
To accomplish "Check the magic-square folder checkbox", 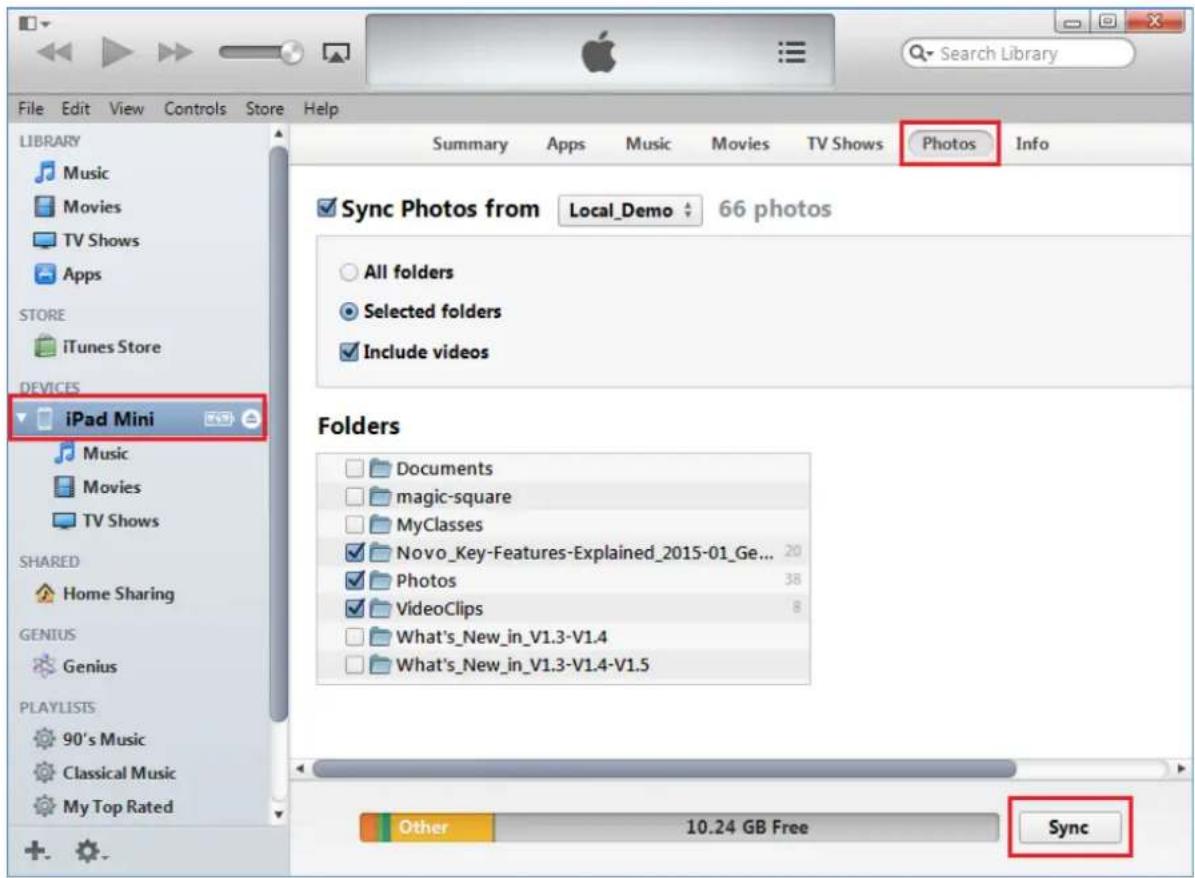I will [x=354, y=496].
